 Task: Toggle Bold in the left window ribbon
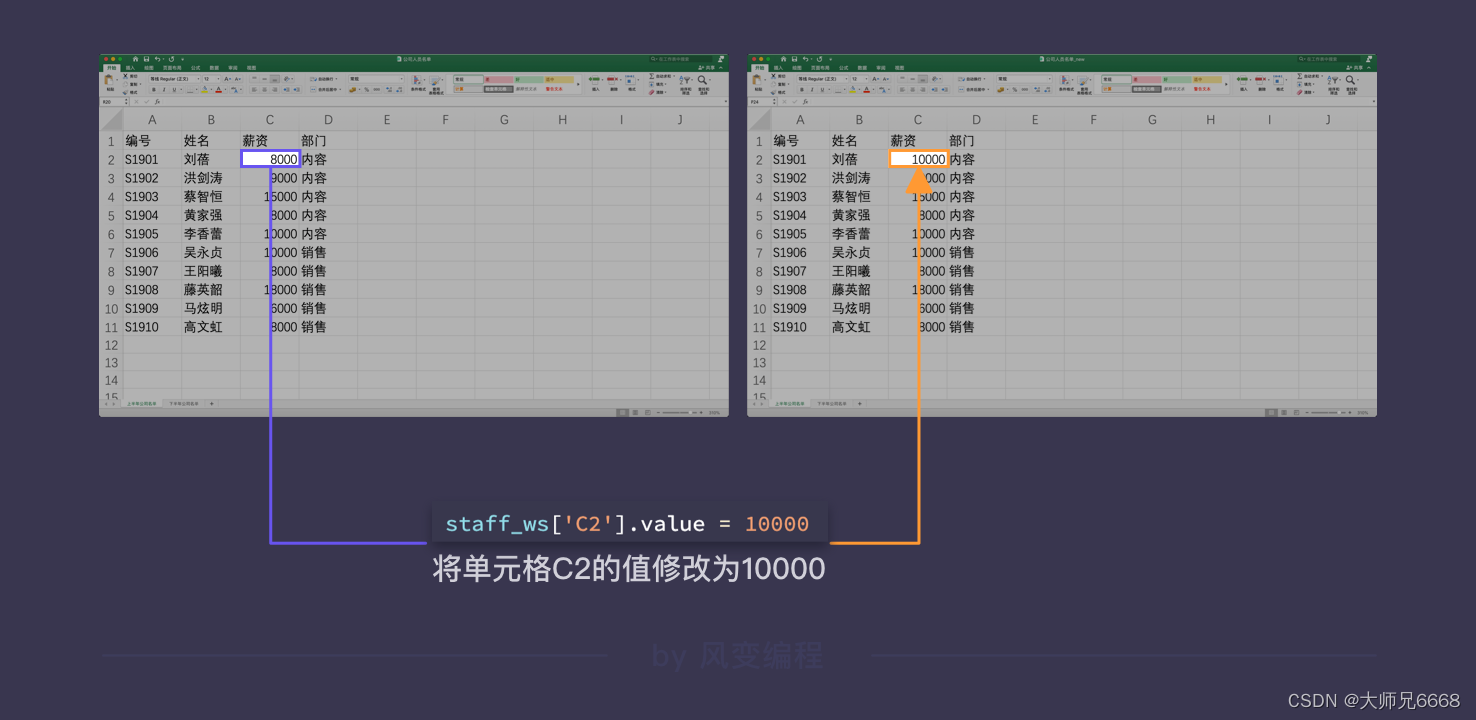pos(154,90)
